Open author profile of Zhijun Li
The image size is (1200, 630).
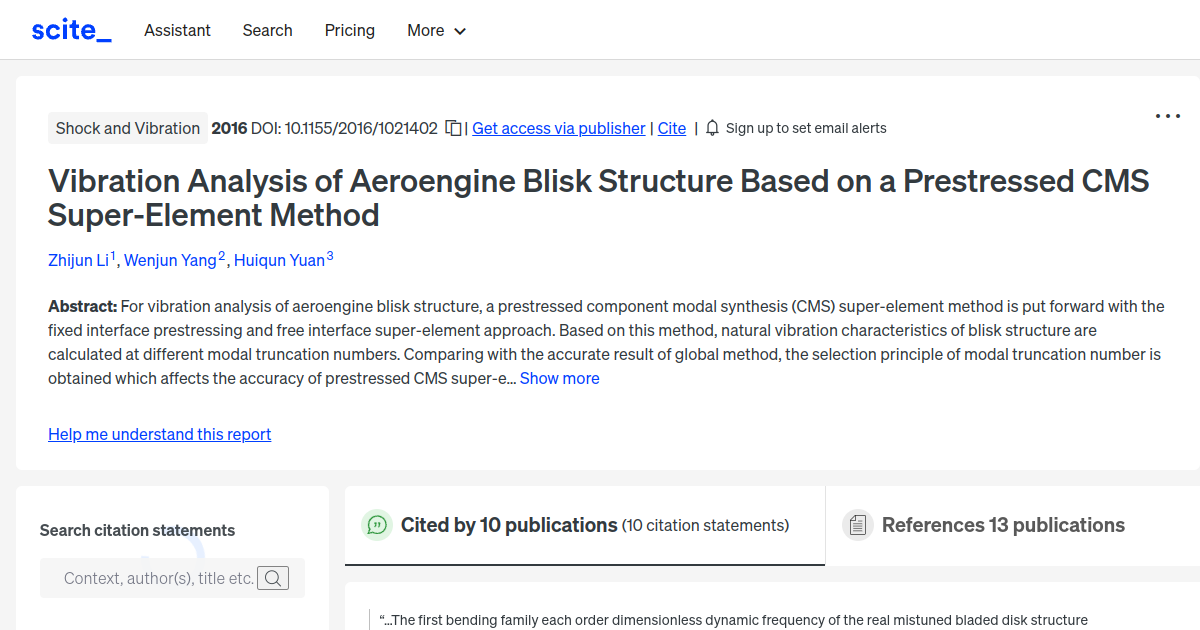point(79,260)
